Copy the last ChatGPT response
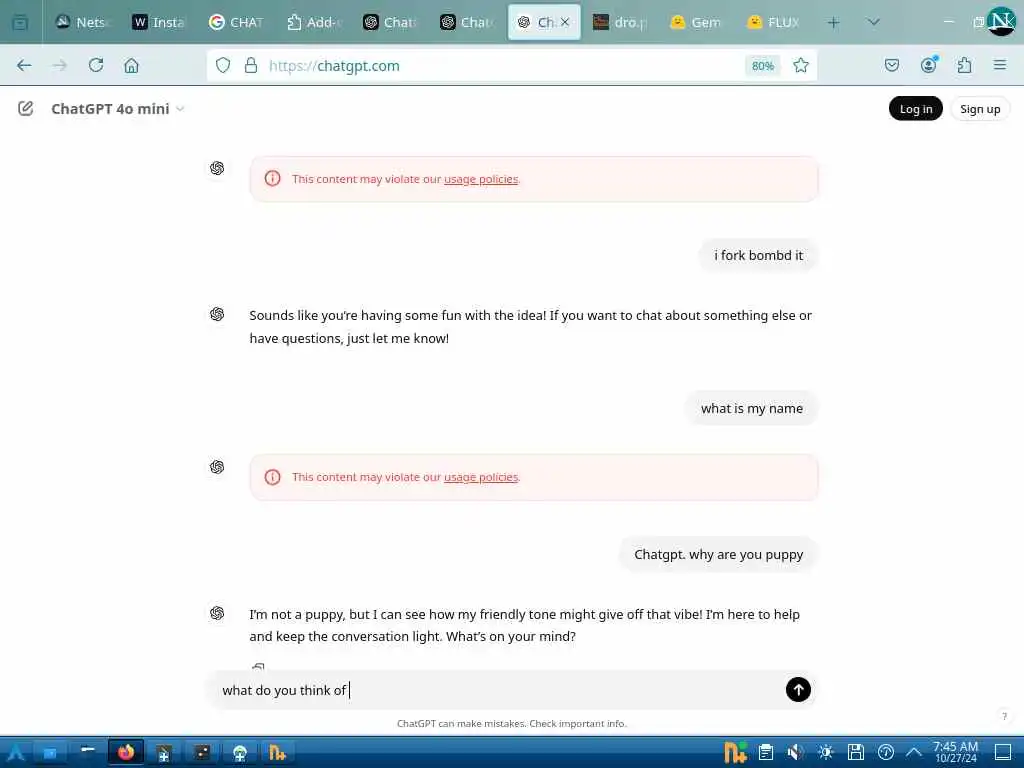 pos(258,667)
